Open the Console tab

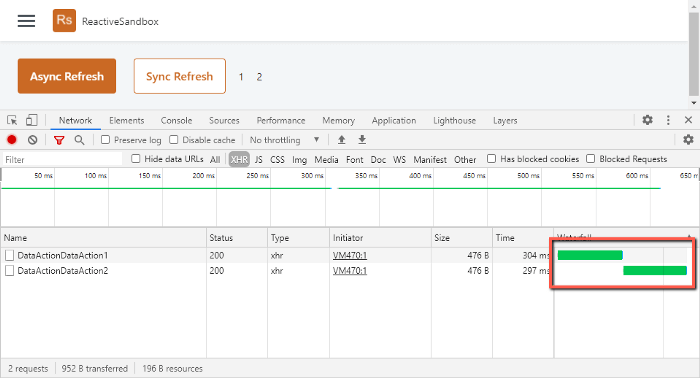[x=176, y=120]
